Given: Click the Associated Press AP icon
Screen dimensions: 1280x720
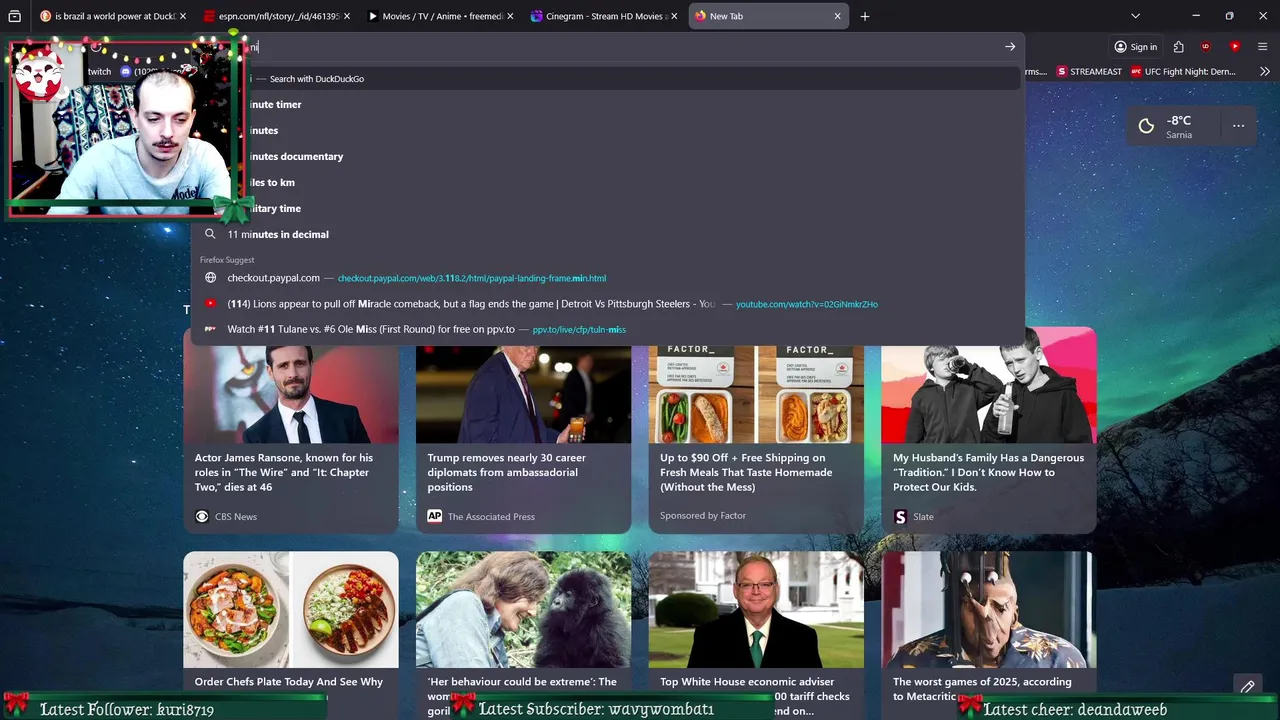Looking at the screenshot, I should (x=434, y=516).
